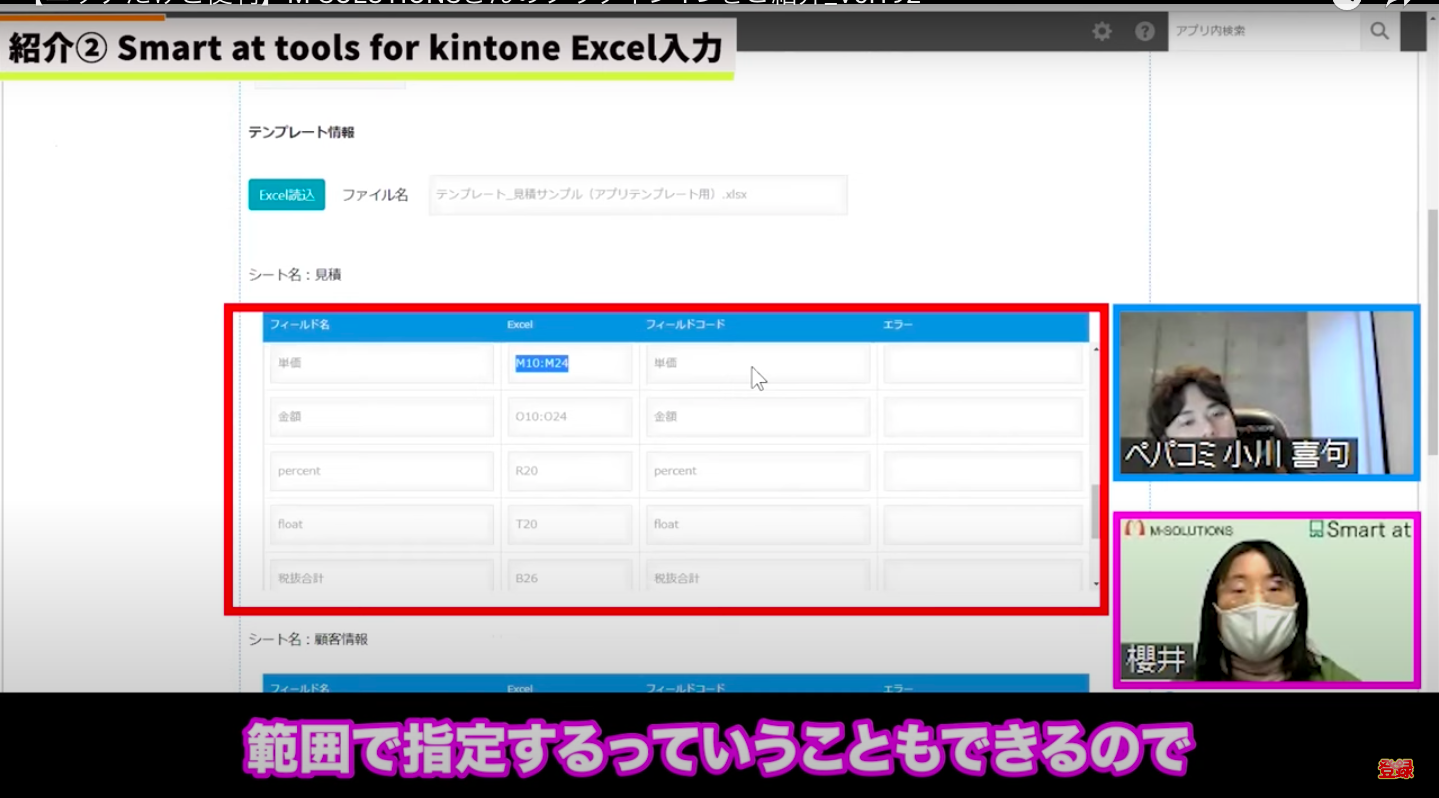Select the highlighted M10:M24 Excel range field

click(x=570, y=363)
